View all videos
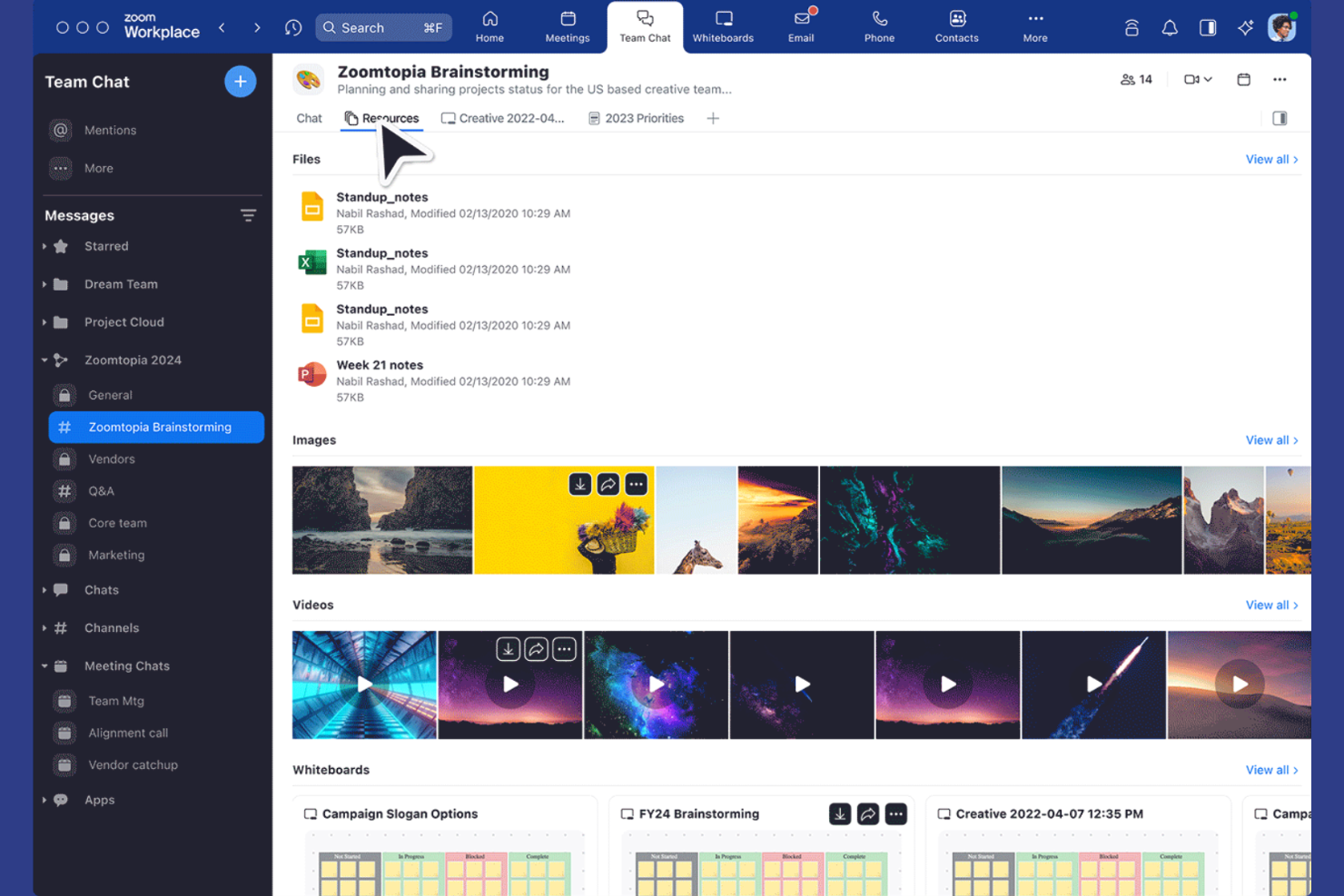The image size is (1344, 896). point(1271,606)
